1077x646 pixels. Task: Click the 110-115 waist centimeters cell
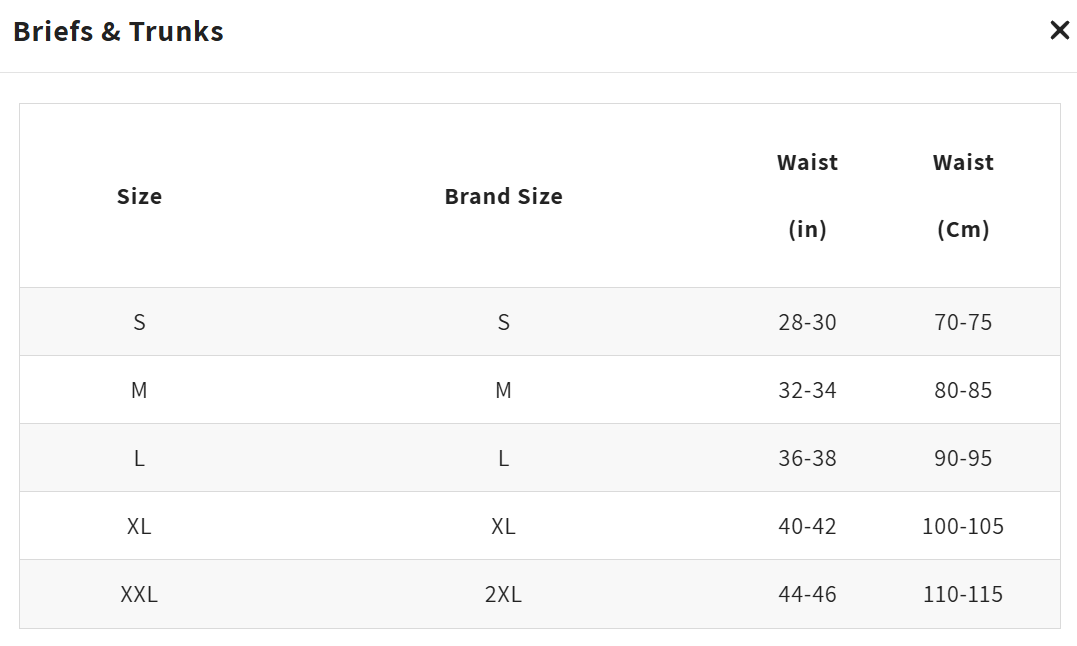(x=963, y=594)
